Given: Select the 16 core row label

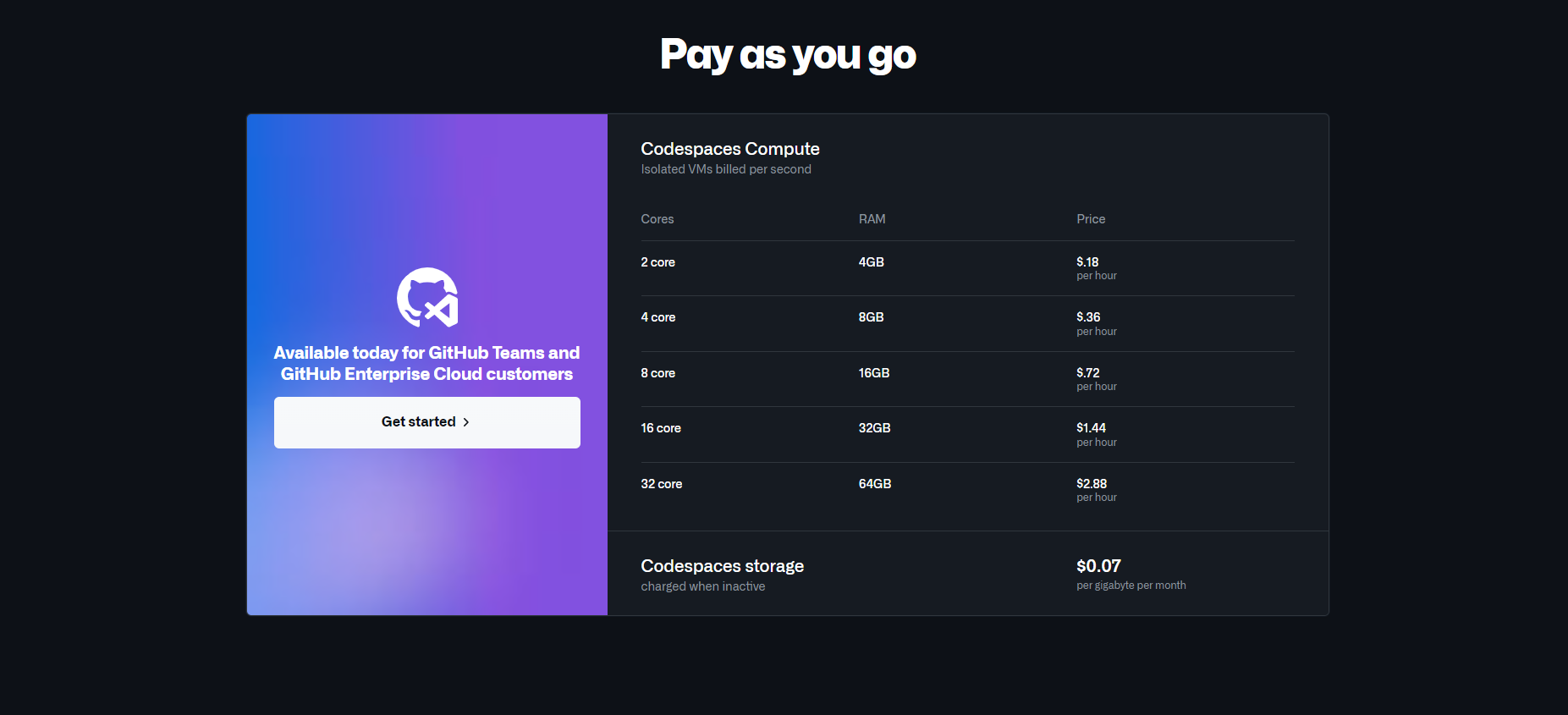Looking at the screenshot, I should (x=661, y=428).
